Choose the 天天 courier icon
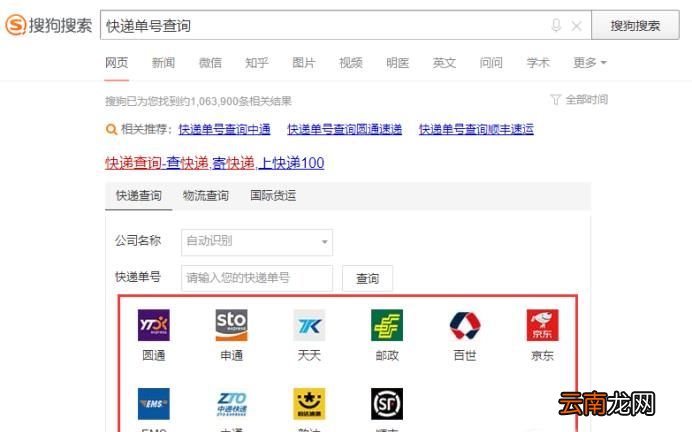The width and height of the screenshot is (692, 432). (309, 325)
